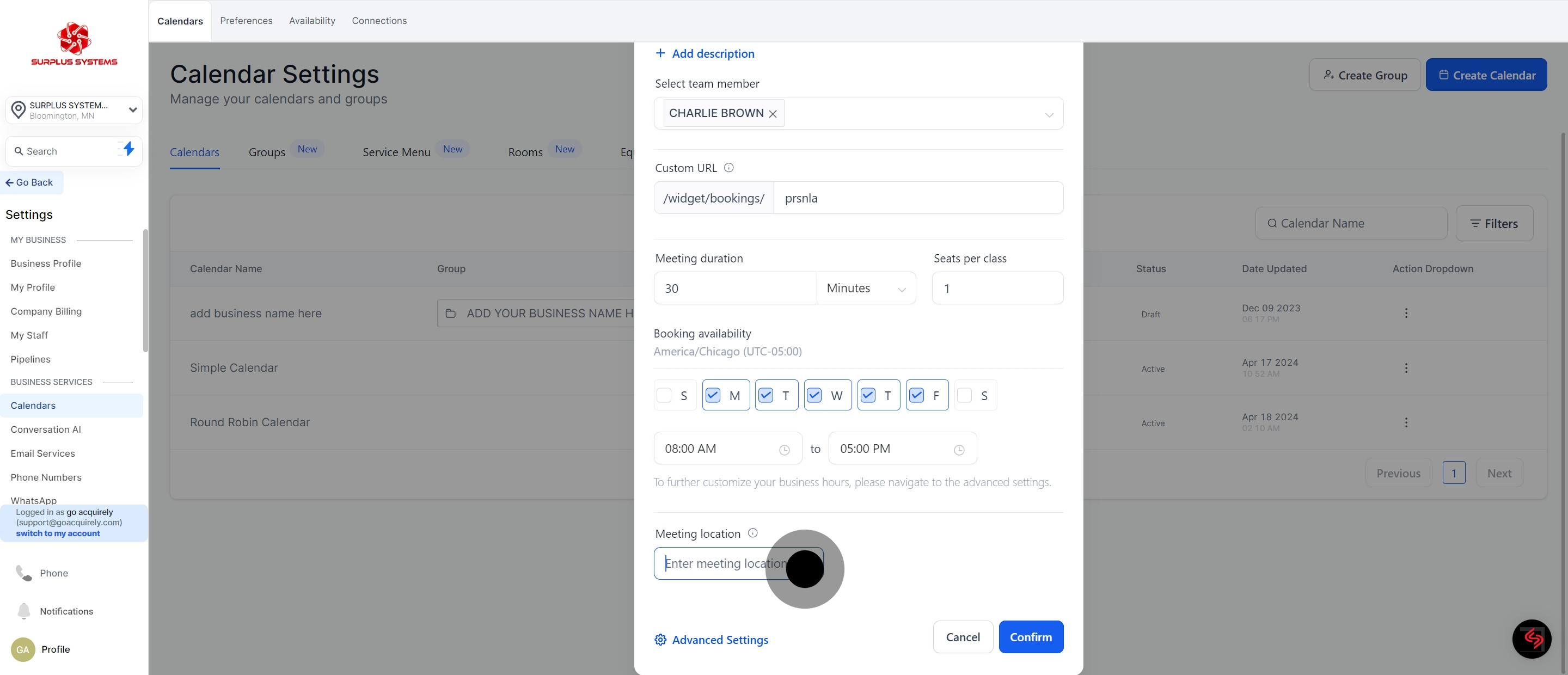
Task: Open the end time clock picker
Action: click(959, 450)
